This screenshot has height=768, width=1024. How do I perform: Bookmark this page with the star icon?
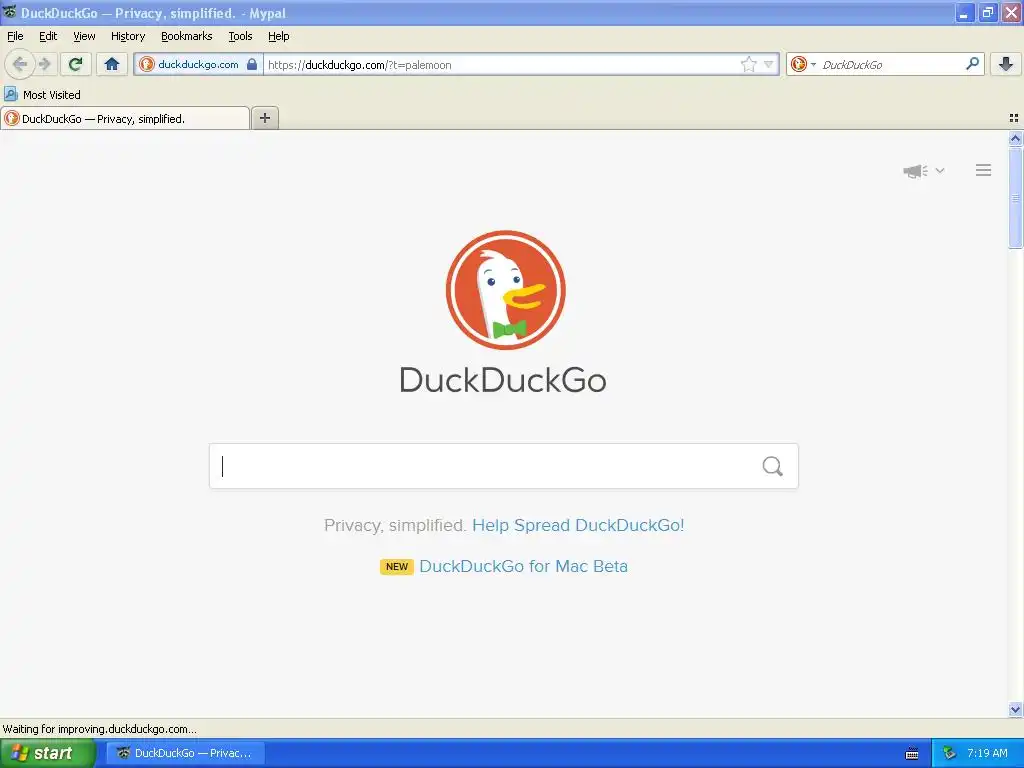tap(748, 64)
